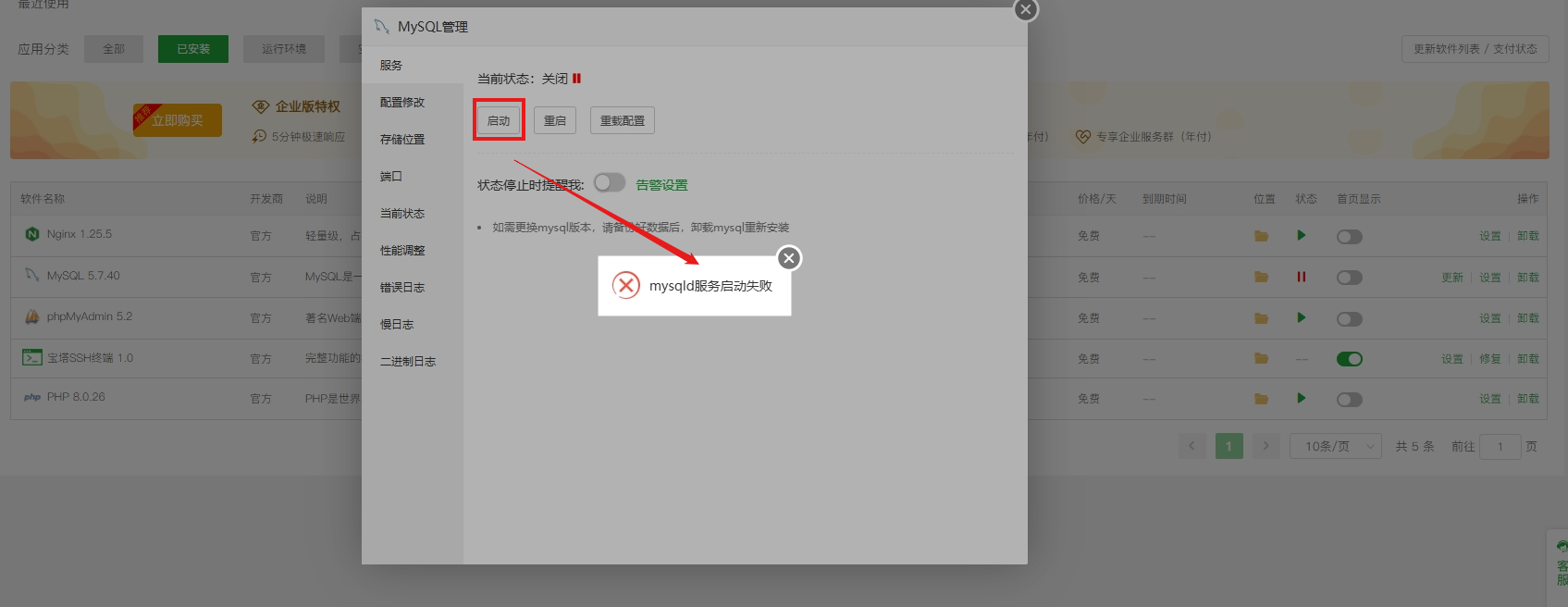The width and height of the screenshot is (1568, 607).
Task: Go to the next page arrow
Action: (x=1266, y=446)
